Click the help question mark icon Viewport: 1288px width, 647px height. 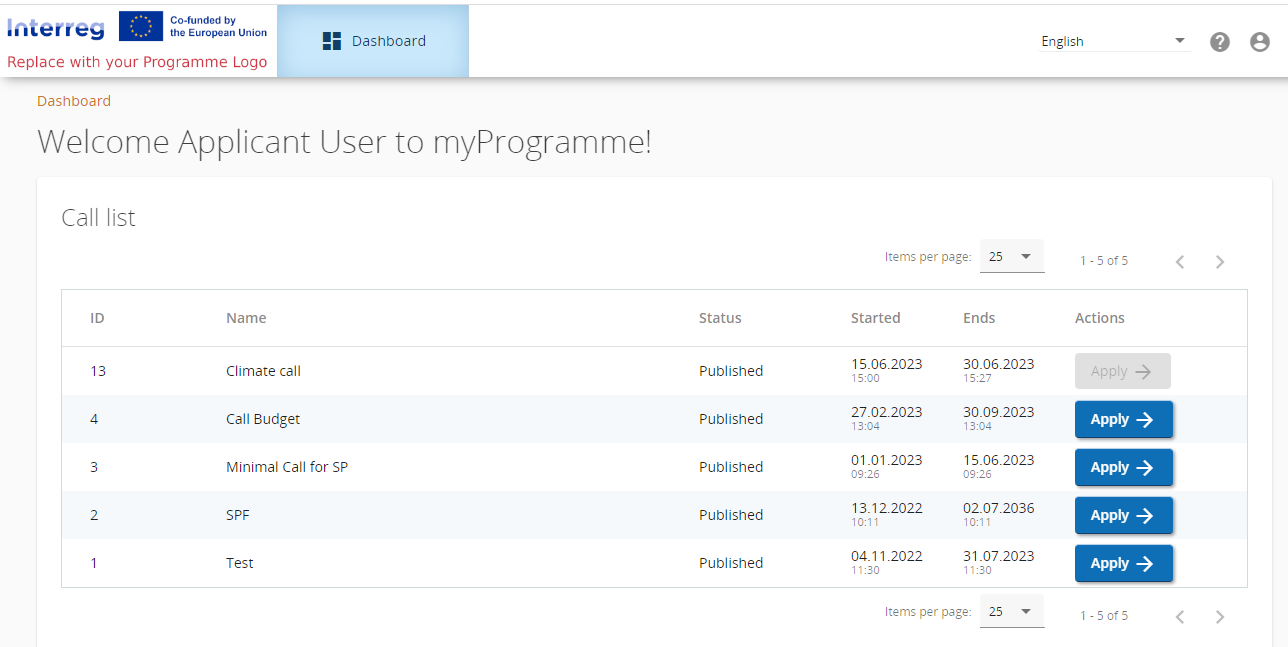tap(1219, 42)
